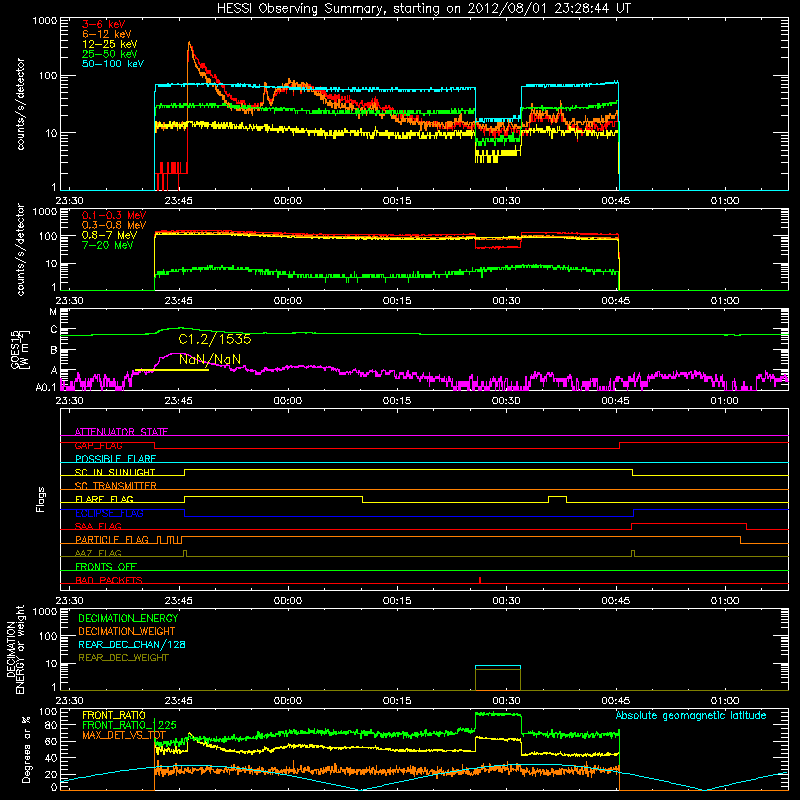
Task: Select the 25-50 keV legend label
Action: (x=109, y=54)
